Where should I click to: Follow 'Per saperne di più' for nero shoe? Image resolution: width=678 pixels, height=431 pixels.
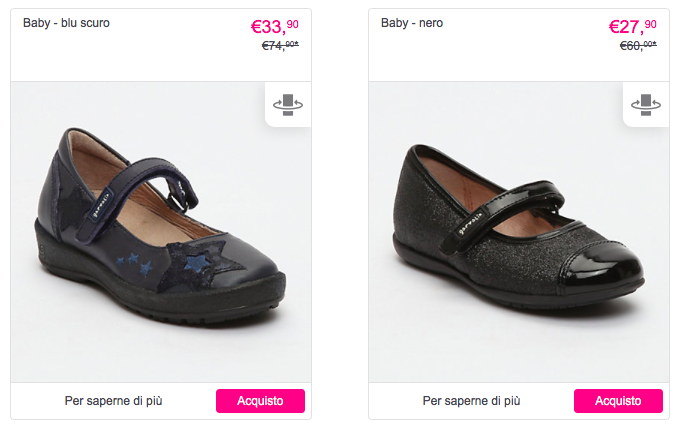(x=471, y=401)
